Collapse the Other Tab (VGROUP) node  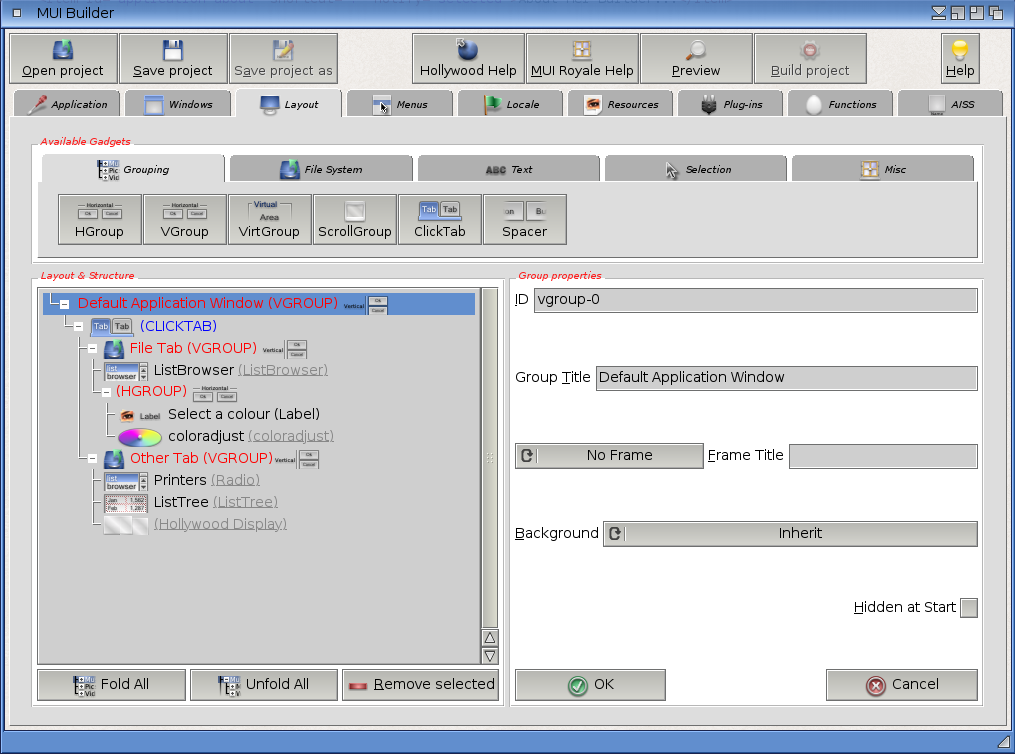coord(93,459)
